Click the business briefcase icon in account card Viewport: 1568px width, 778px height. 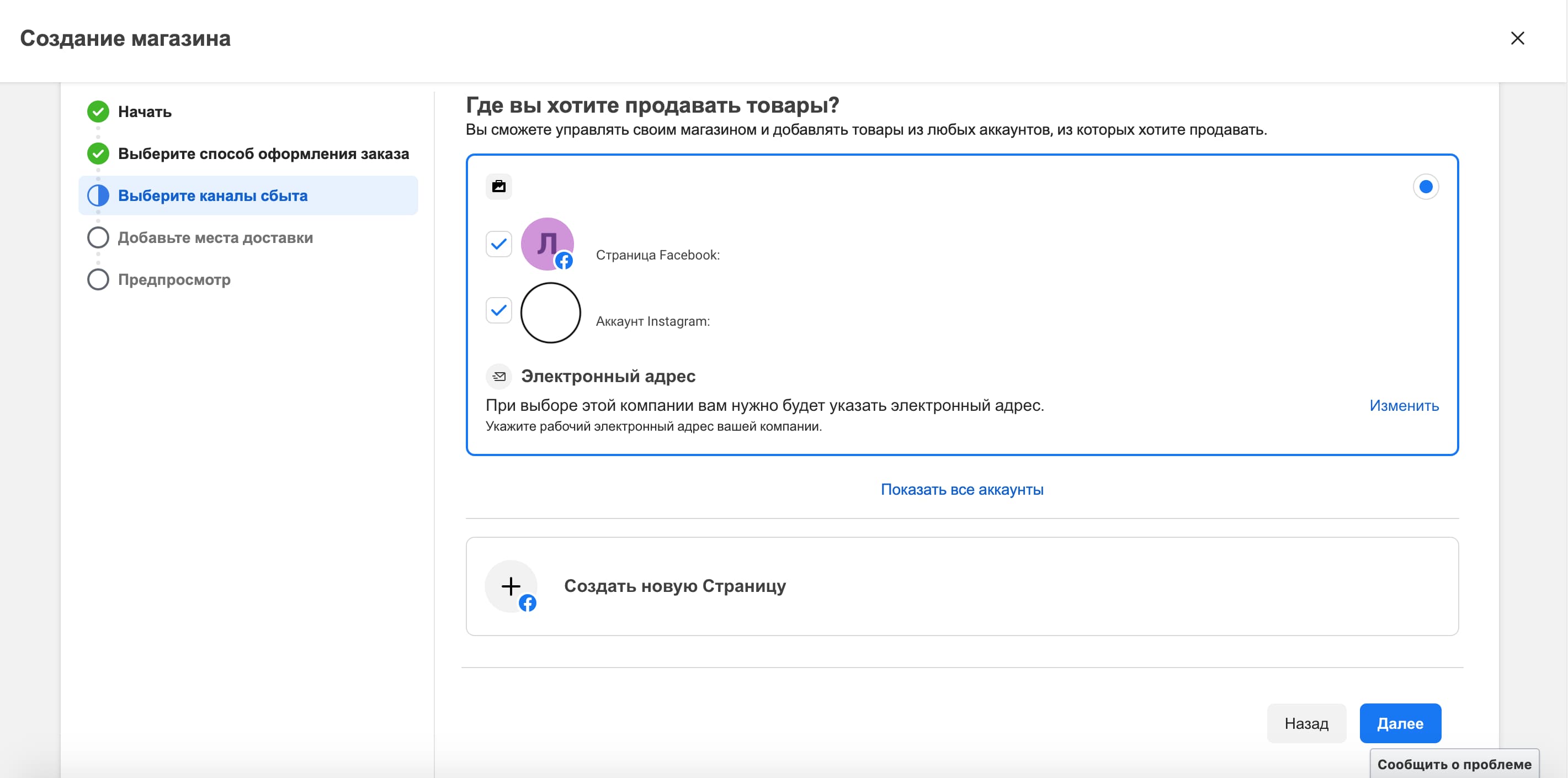498,186
